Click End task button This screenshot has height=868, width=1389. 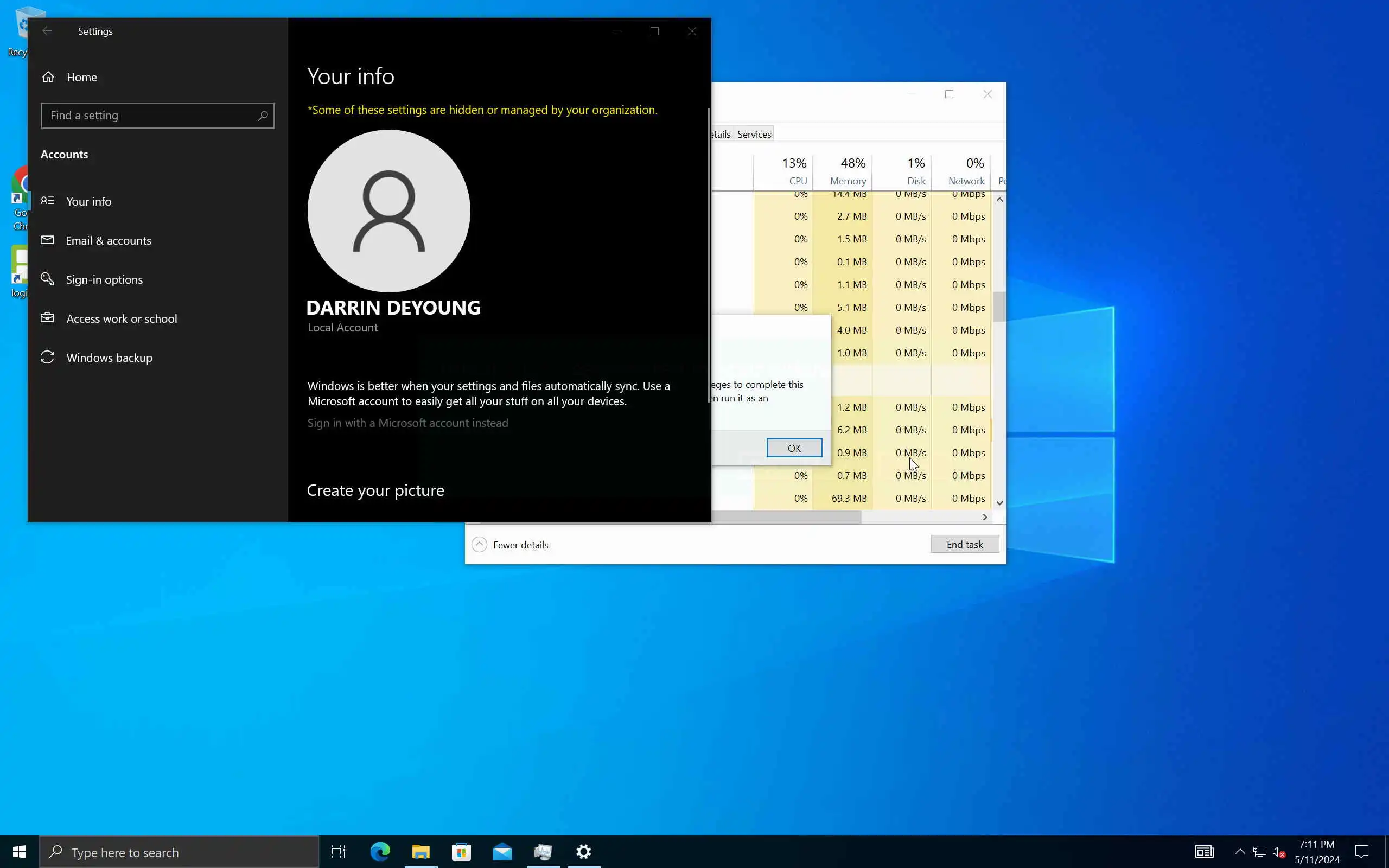[964, 544]
